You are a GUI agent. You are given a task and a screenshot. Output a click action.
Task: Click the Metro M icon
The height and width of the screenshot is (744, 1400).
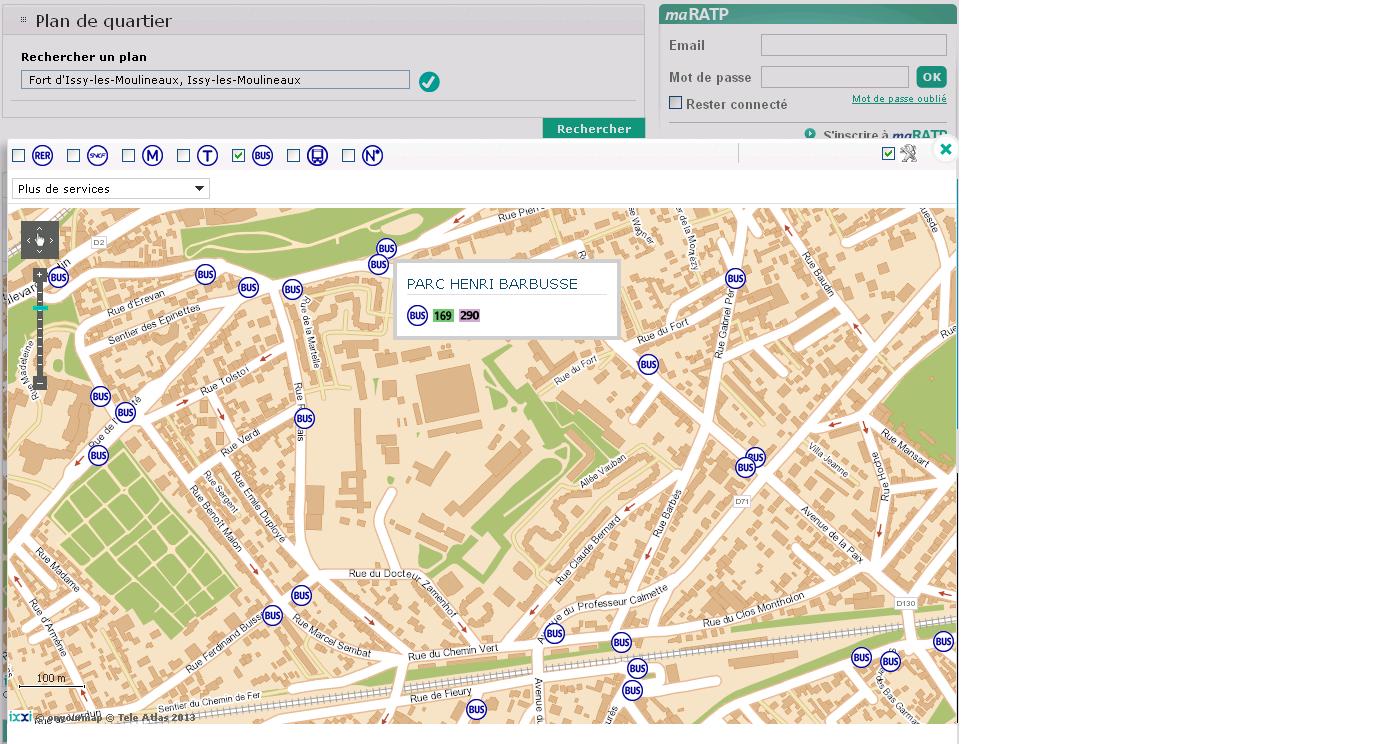click(152, 155)
